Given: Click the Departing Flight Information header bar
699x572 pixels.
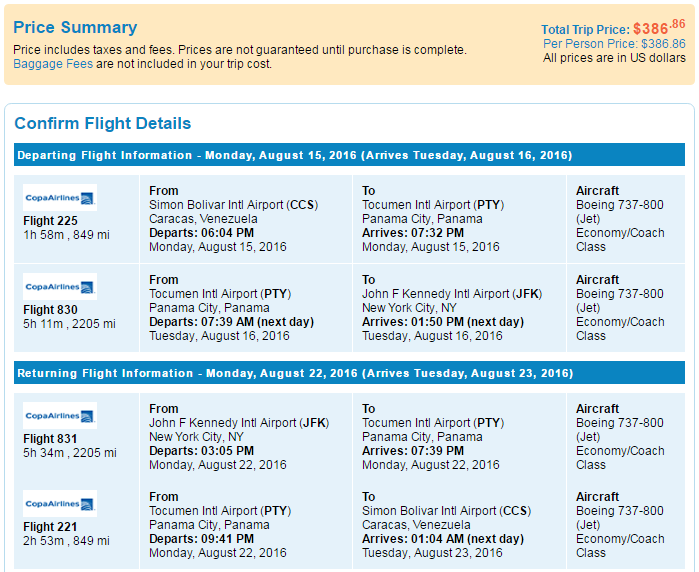Looking at the screenshot, I should [x=349, y=155].
